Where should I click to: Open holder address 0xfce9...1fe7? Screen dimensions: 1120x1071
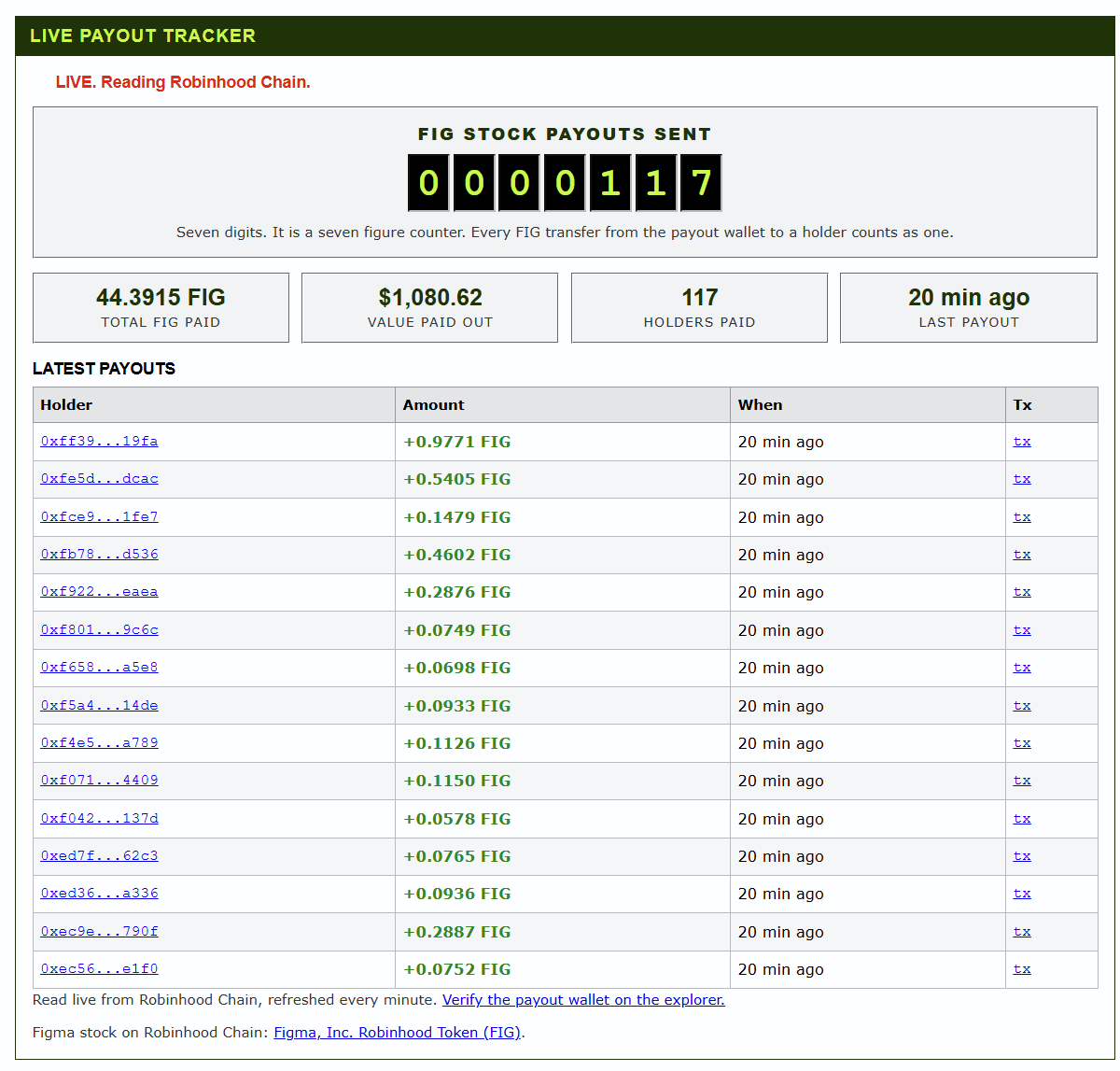click(x=99, y=516)
